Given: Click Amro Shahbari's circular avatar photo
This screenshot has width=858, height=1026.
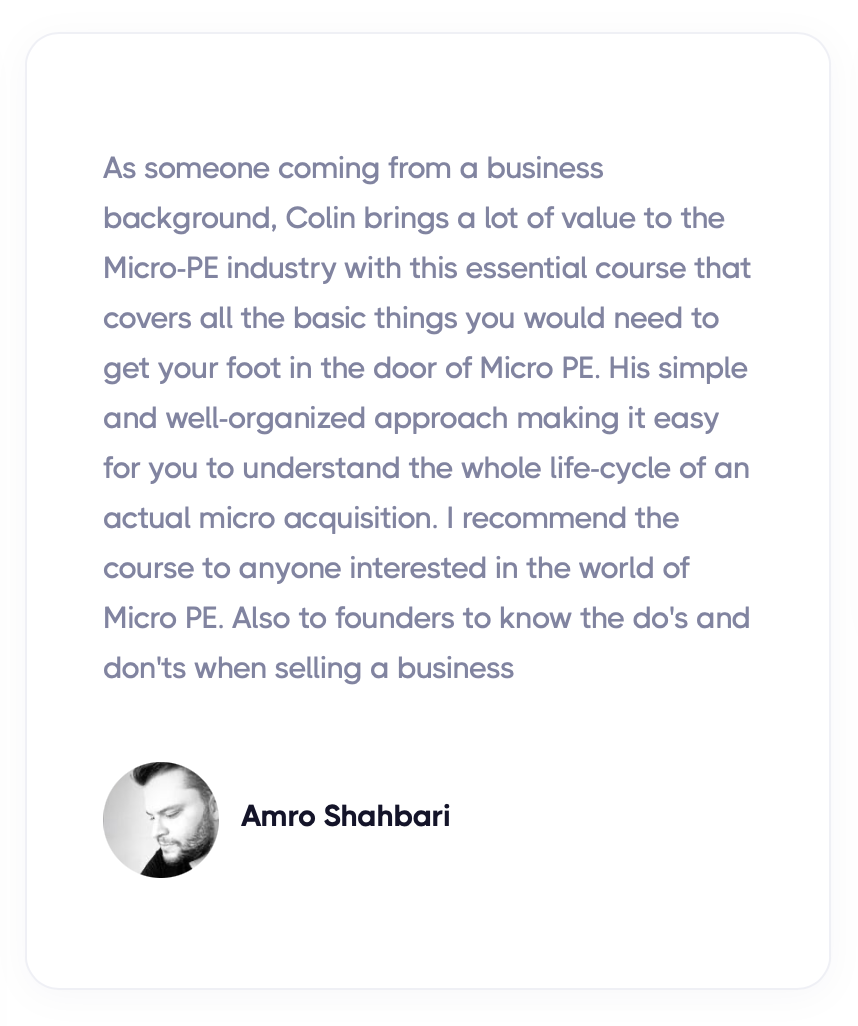Looking at the screenshot, I should click(x=161, y=819).
